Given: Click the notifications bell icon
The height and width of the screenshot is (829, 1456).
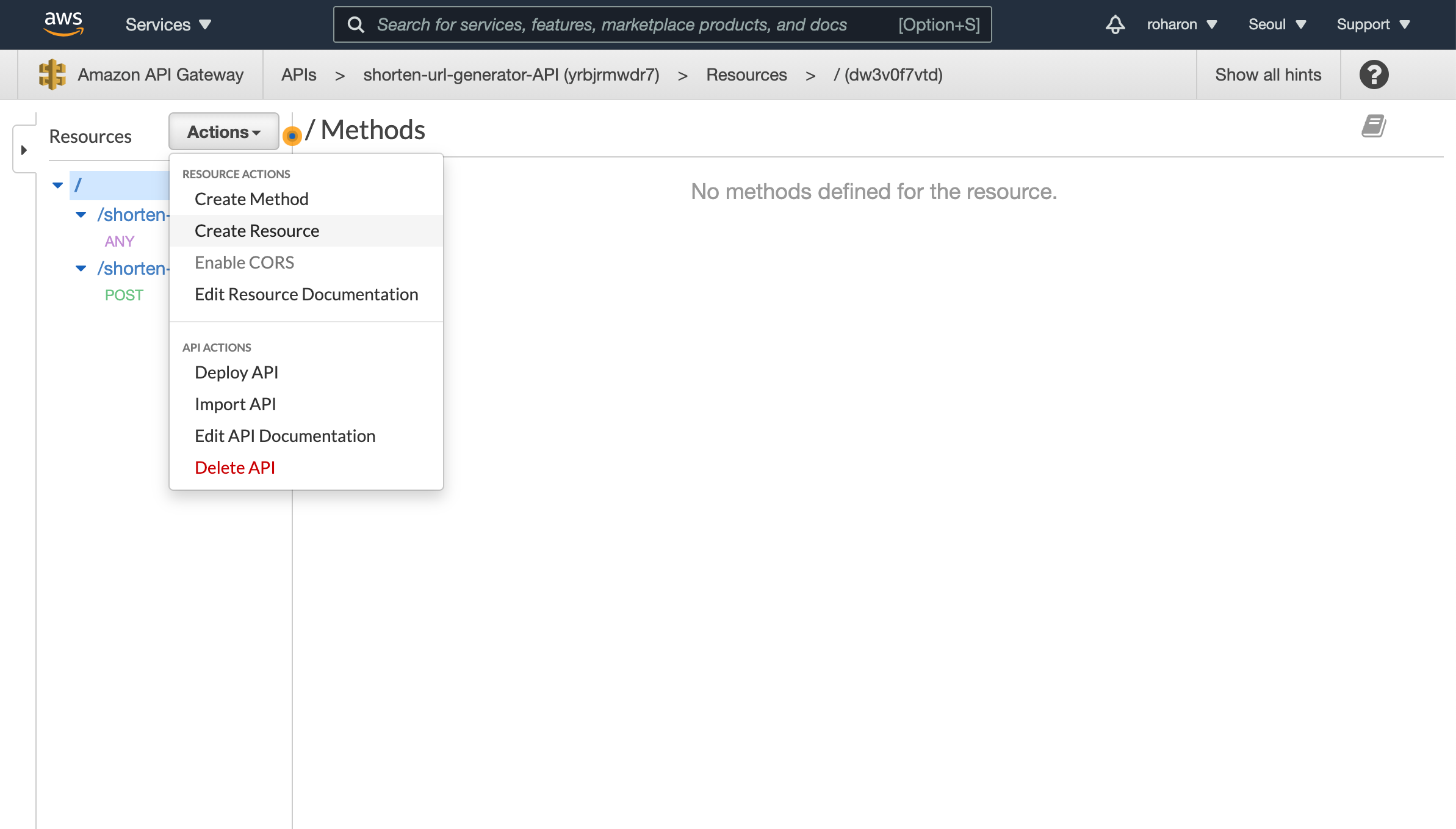Looking at the screenshot, I should 1115,24.
